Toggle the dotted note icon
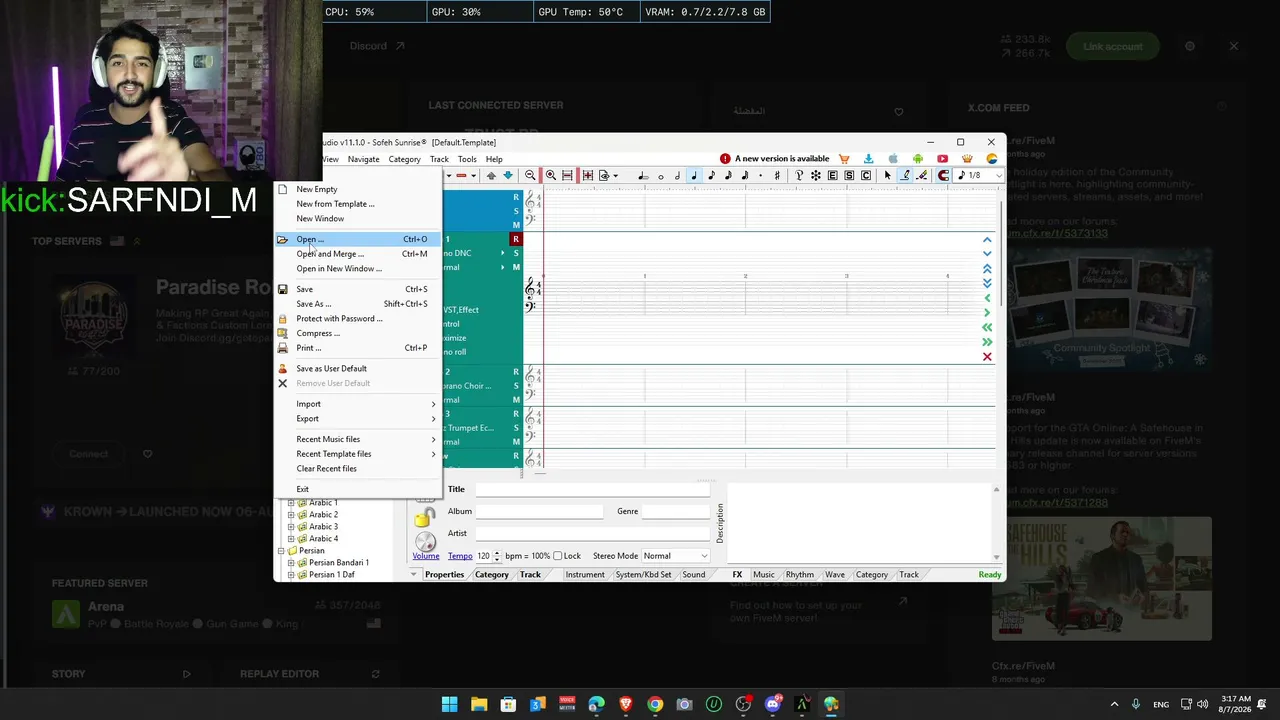Screen dimensions: 1280x720 click(761, 175)
